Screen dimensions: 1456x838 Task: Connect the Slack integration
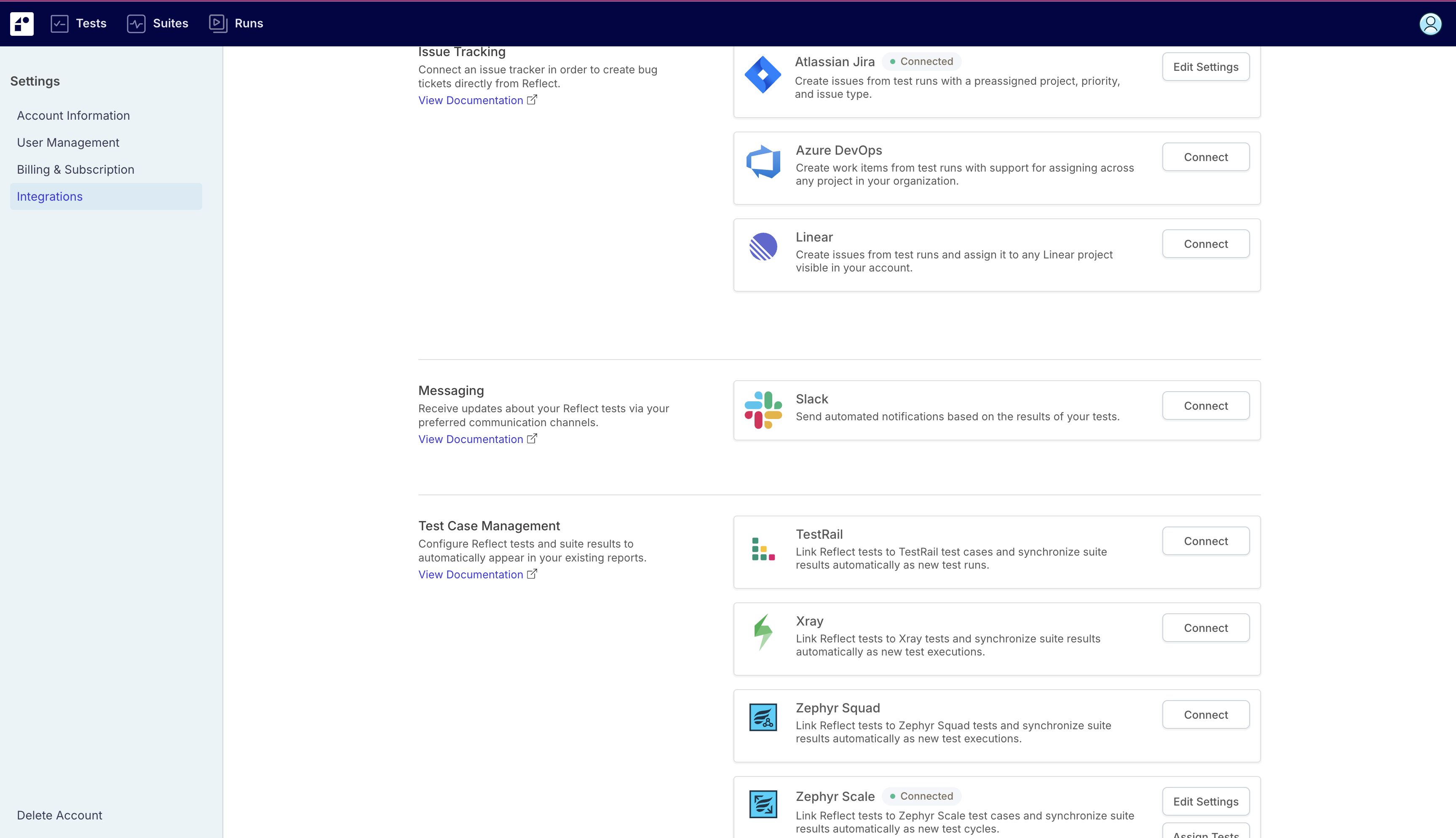point(1205,406)
